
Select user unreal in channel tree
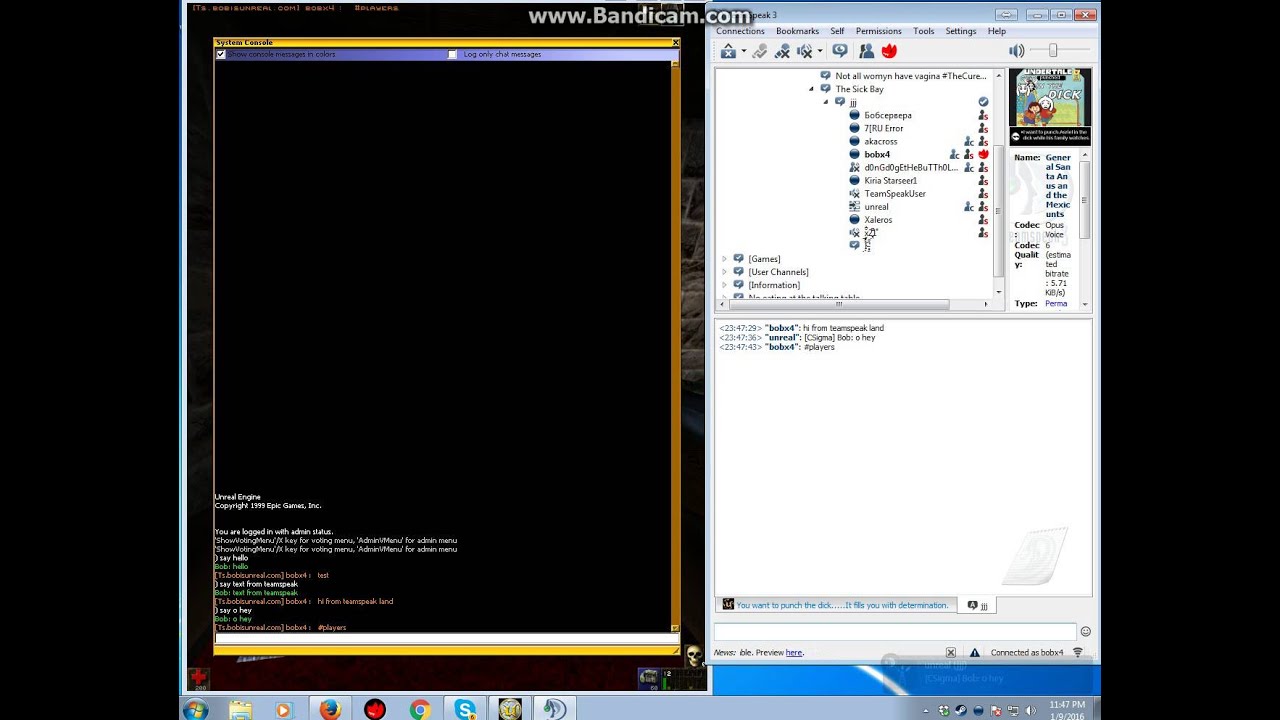coord(876,206)
